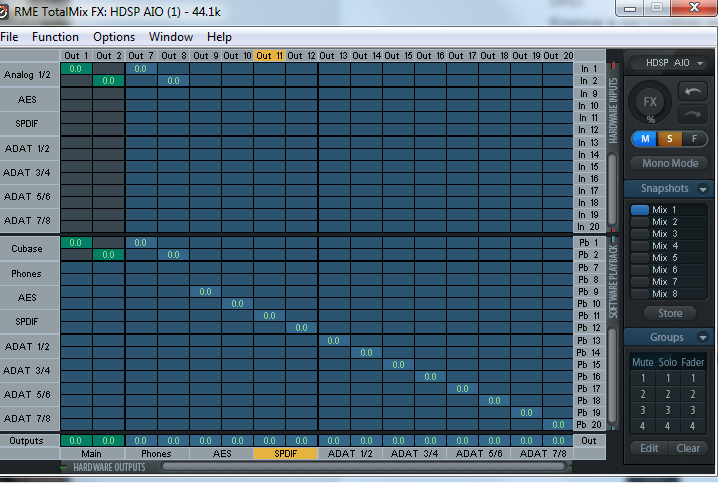
Task: Click the Store snapshot button
Action: point(670,313)
